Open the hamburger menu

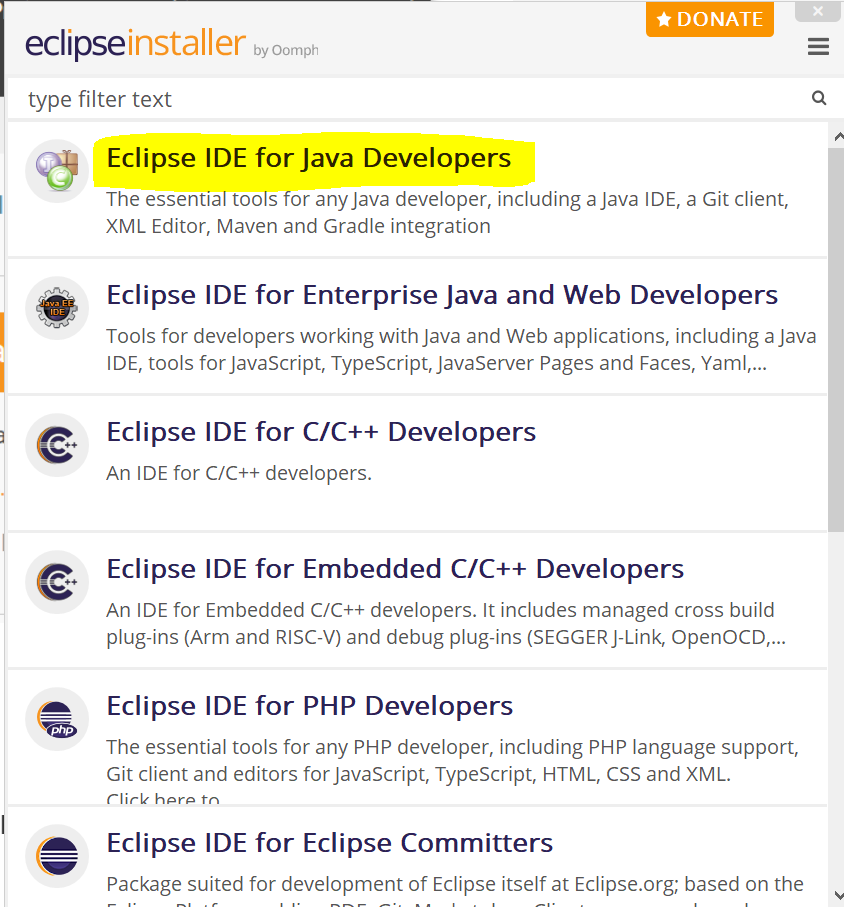(818, 46)
